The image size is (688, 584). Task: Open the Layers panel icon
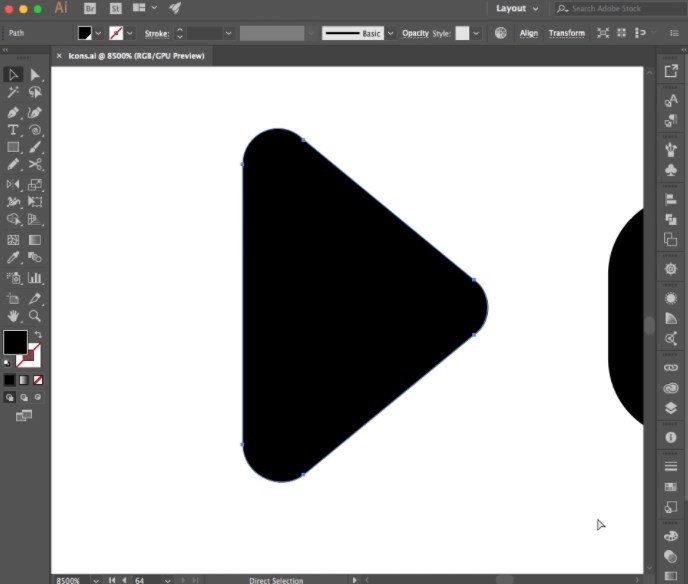pyautogui.click(x=670, y=408)
